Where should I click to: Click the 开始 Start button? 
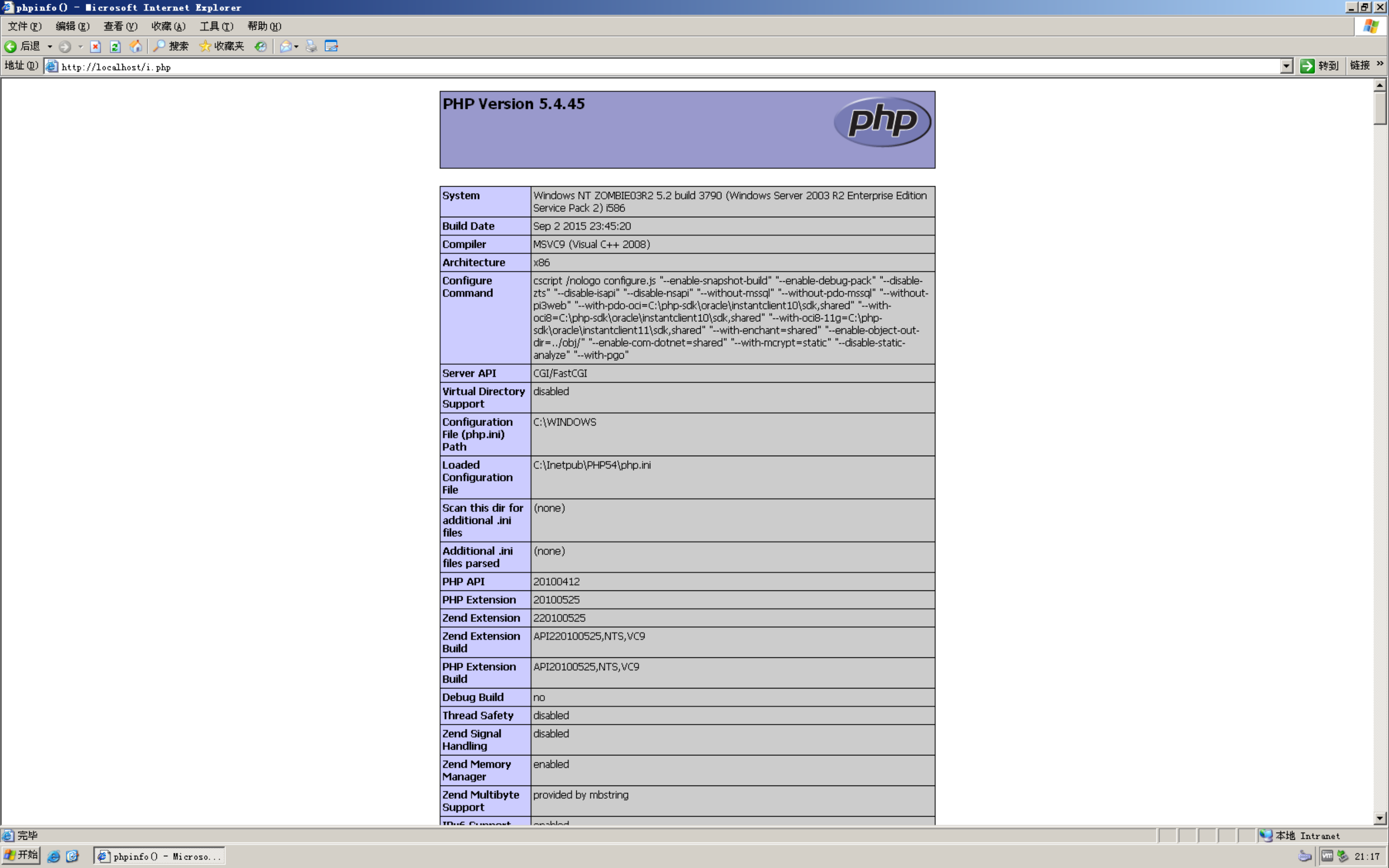click(x=21, y=855)
